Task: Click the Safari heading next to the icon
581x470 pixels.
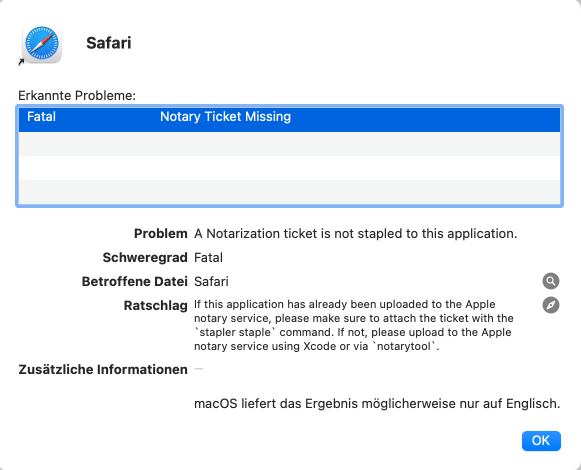Action: [109, 43]
